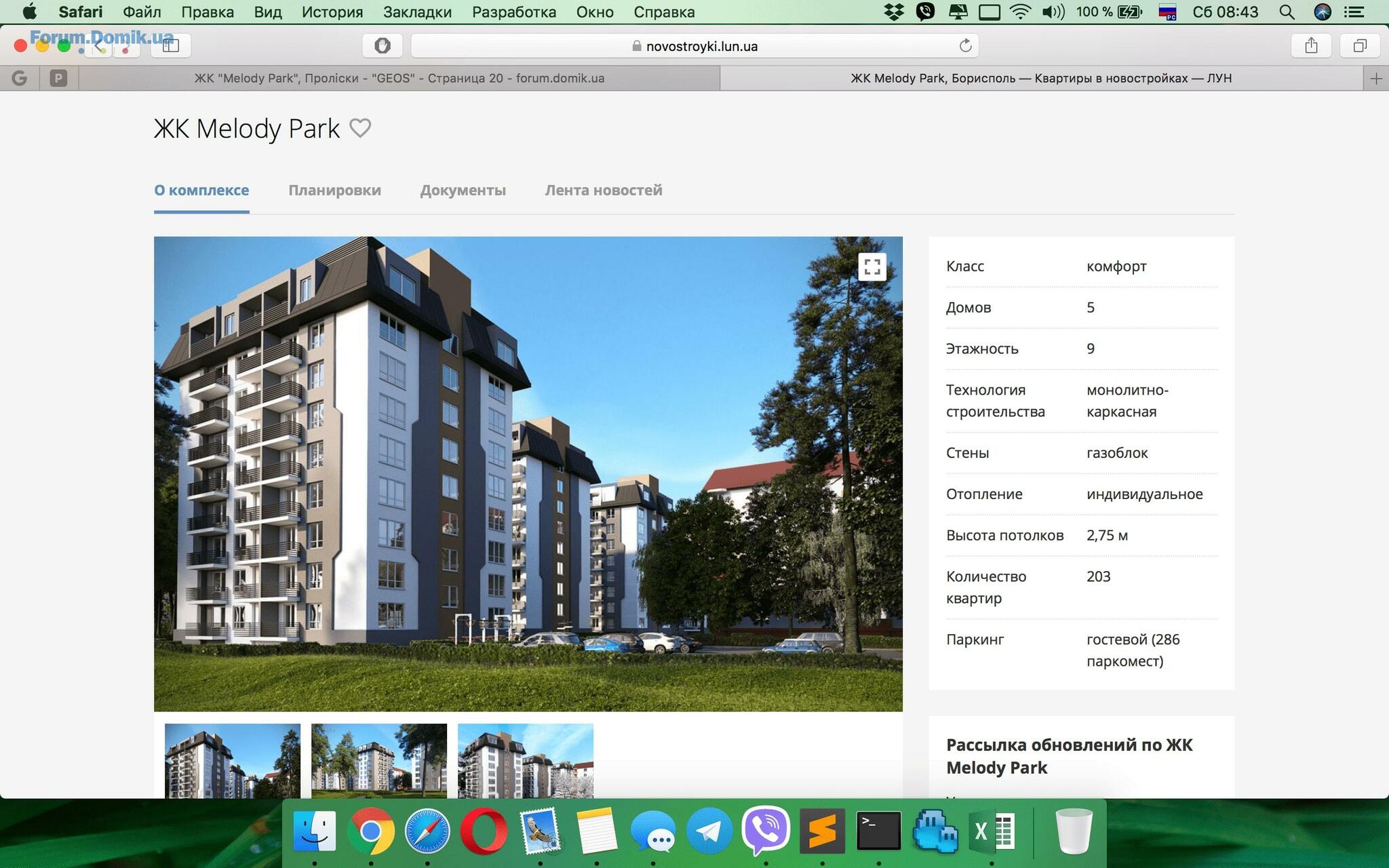Go to Лента новостей tab
The image size is (1389, 868).
click(603, 191)
